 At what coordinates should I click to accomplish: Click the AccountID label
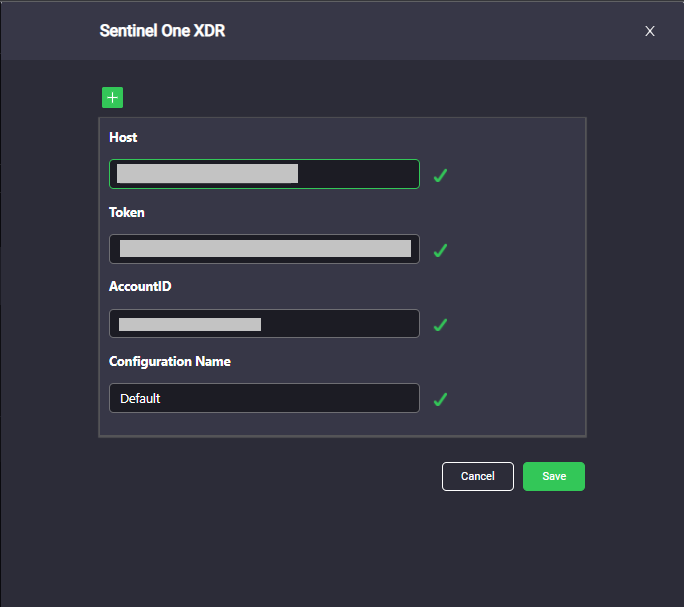[140, 286]
